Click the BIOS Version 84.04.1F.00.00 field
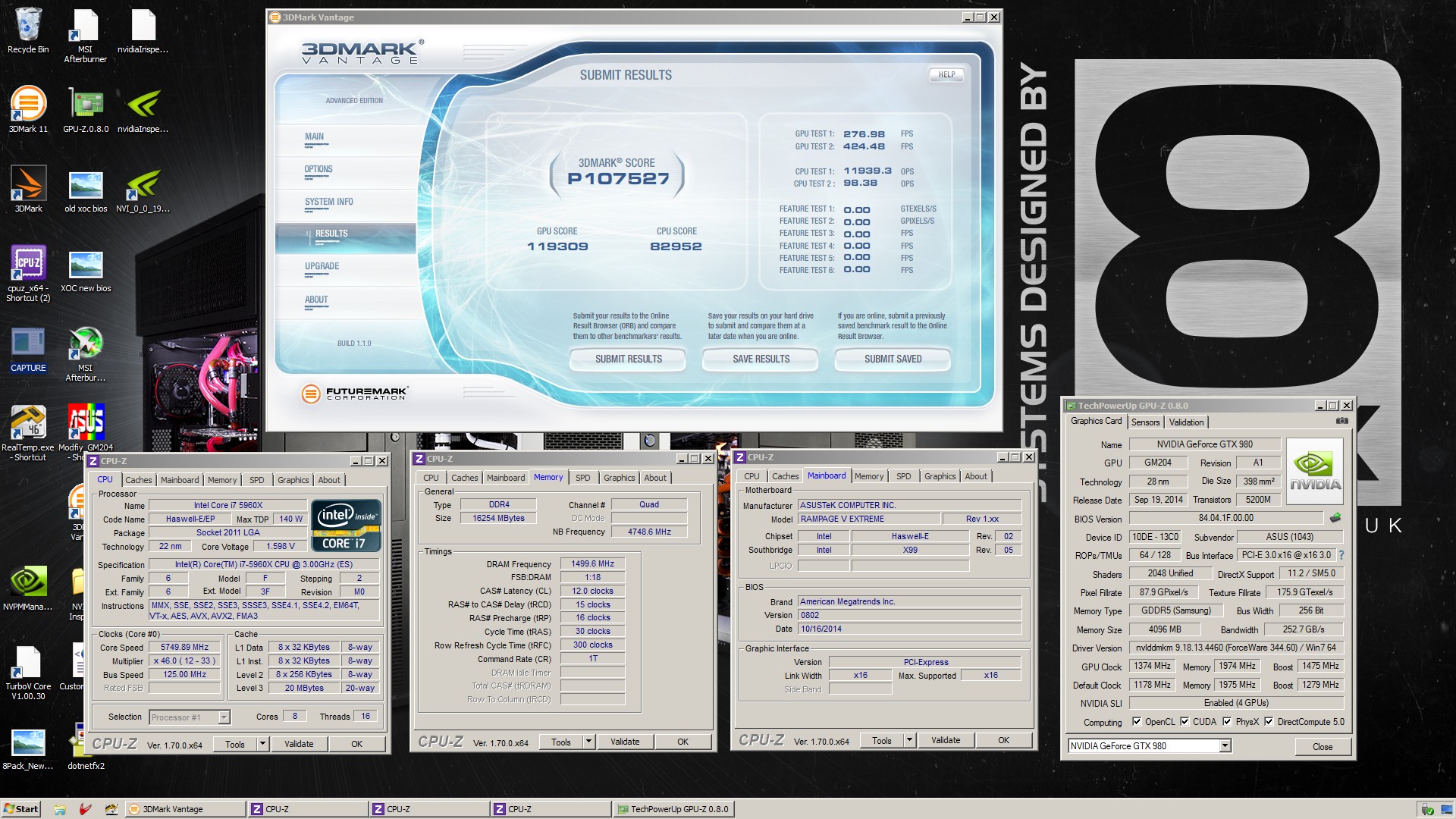The height and width of the screenshot is (819, 1456). [1226, 518]
